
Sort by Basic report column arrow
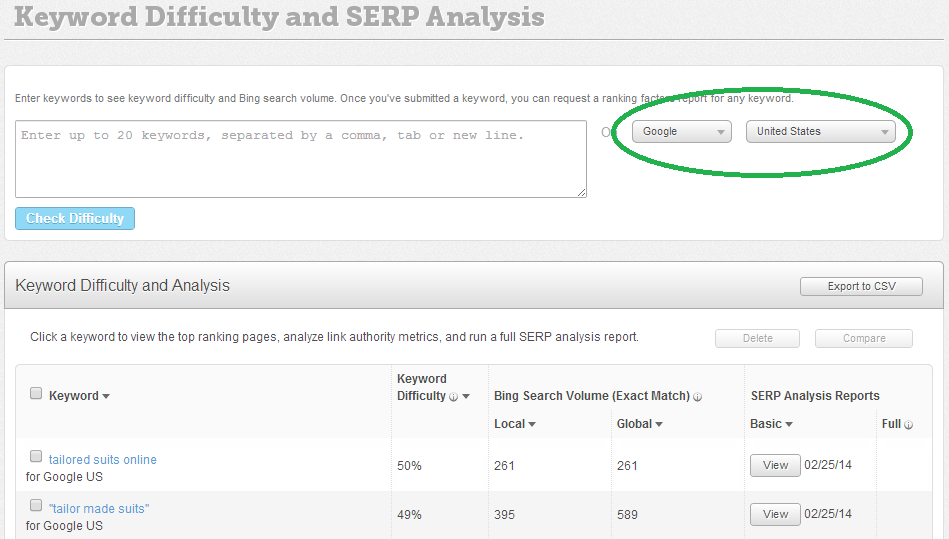point(789,425)
